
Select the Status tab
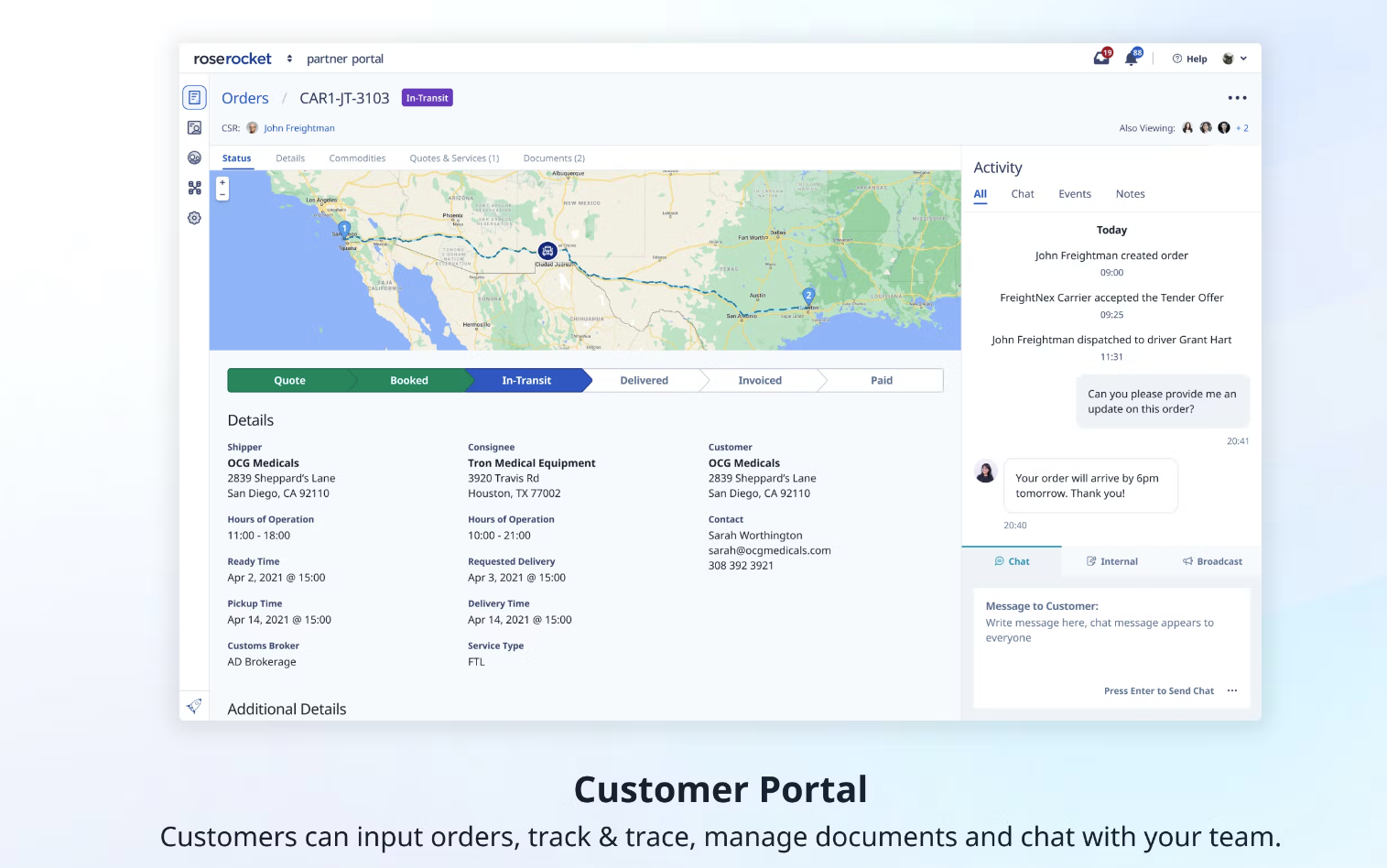236,158
